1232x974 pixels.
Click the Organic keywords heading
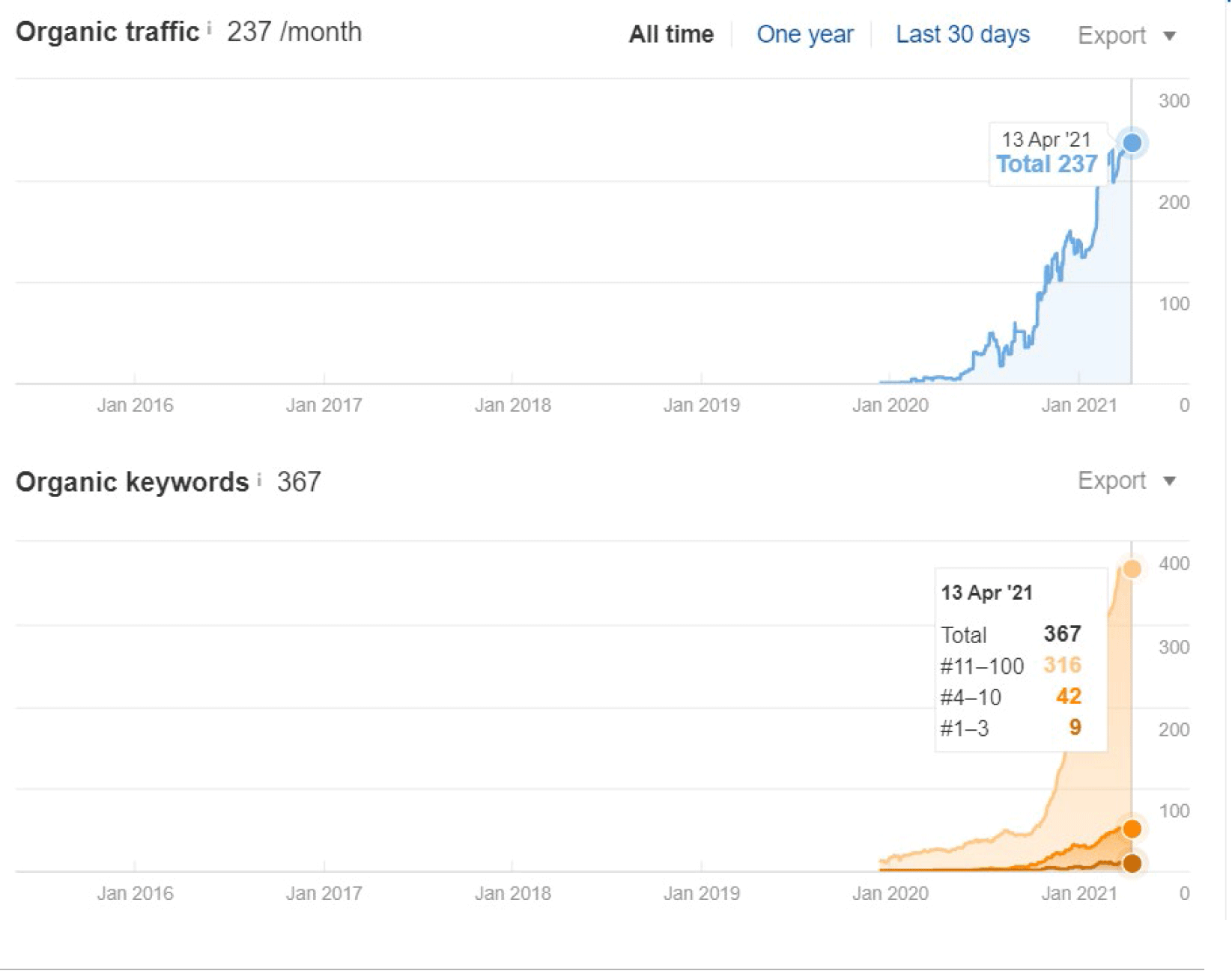tap(133, 482)
